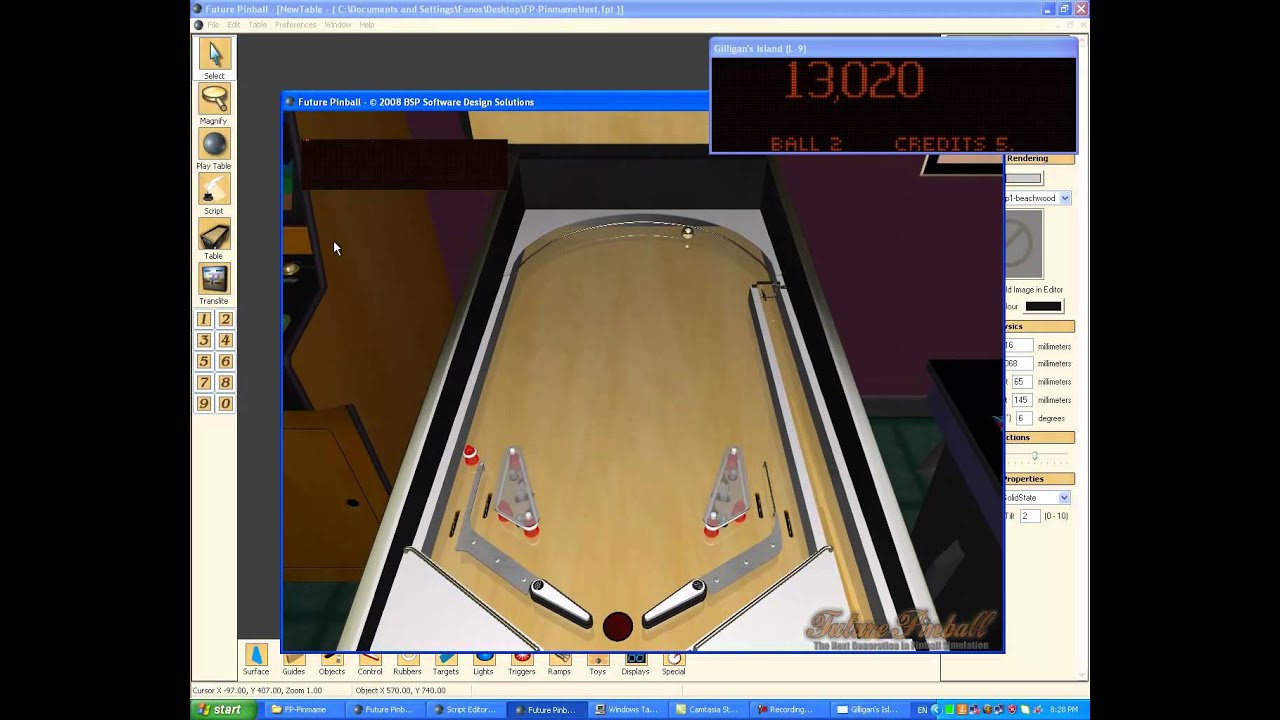The height and width of the screenshot is (720, 1280).
Task: Open the Control object category
Action: (370, 663)
